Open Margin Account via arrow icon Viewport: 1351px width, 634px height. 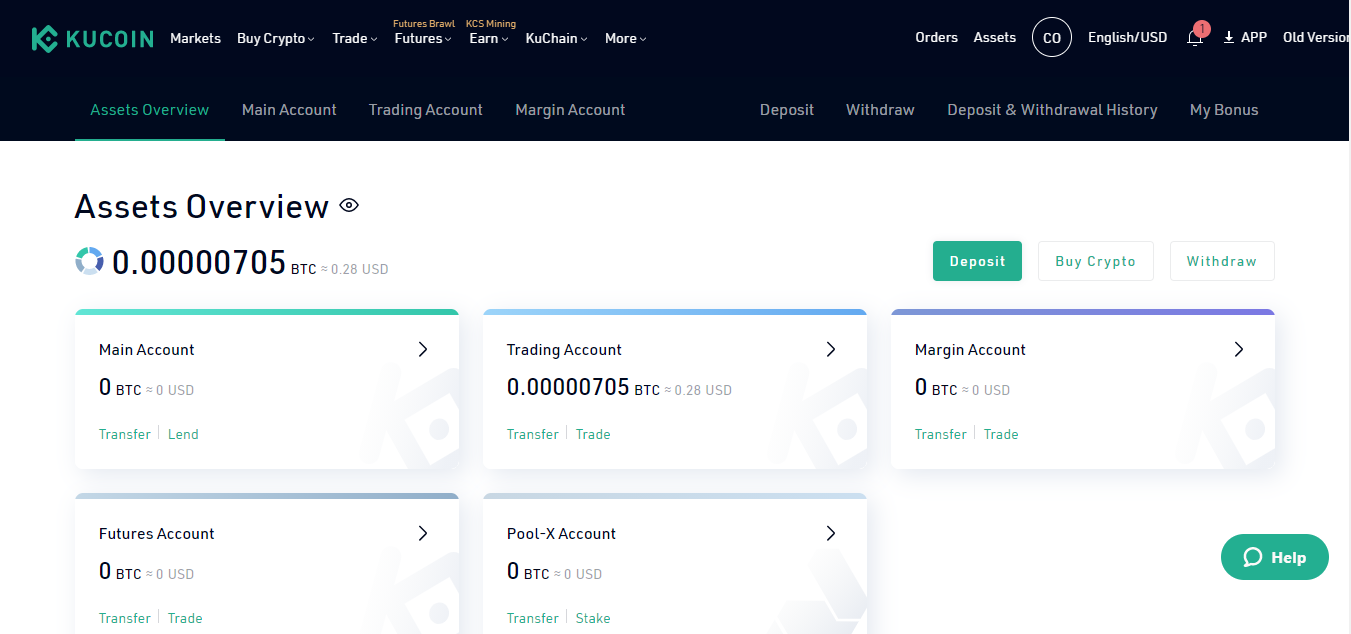click(x=1239, y=349)
